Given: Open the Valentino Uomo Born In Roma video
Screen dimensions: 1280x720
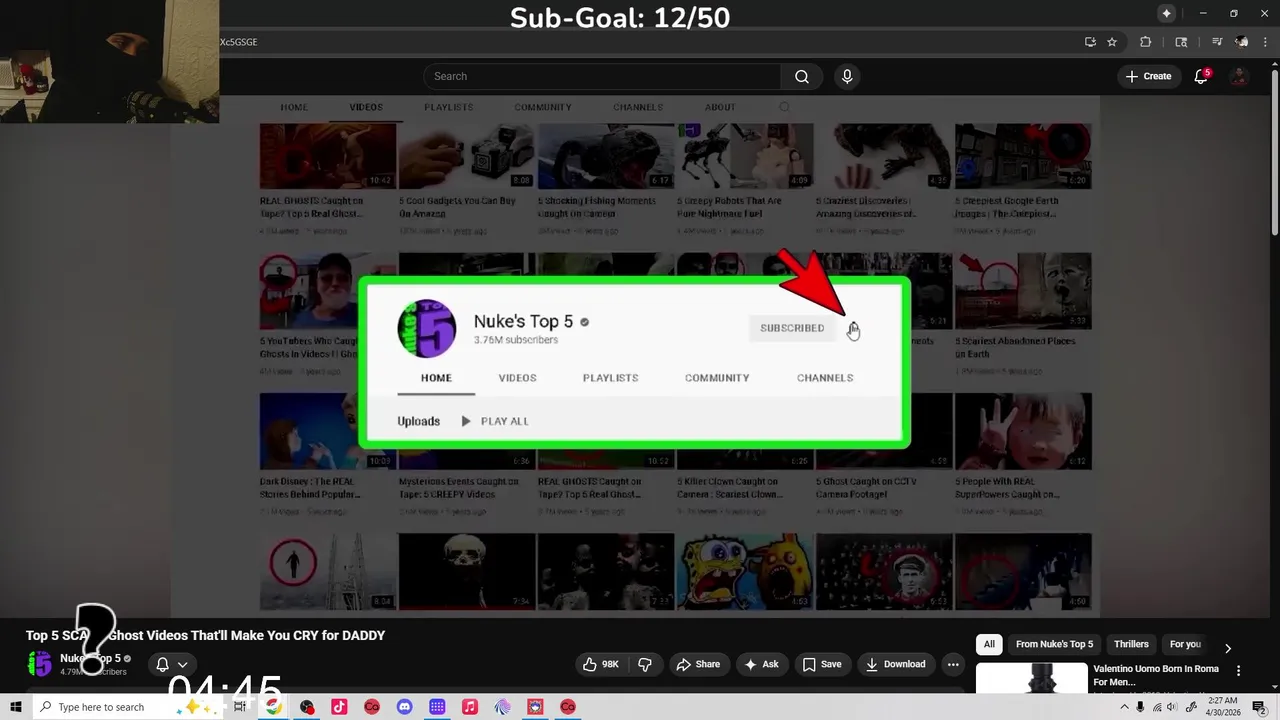Looking at the screenshot, I should pos(1155,675).
